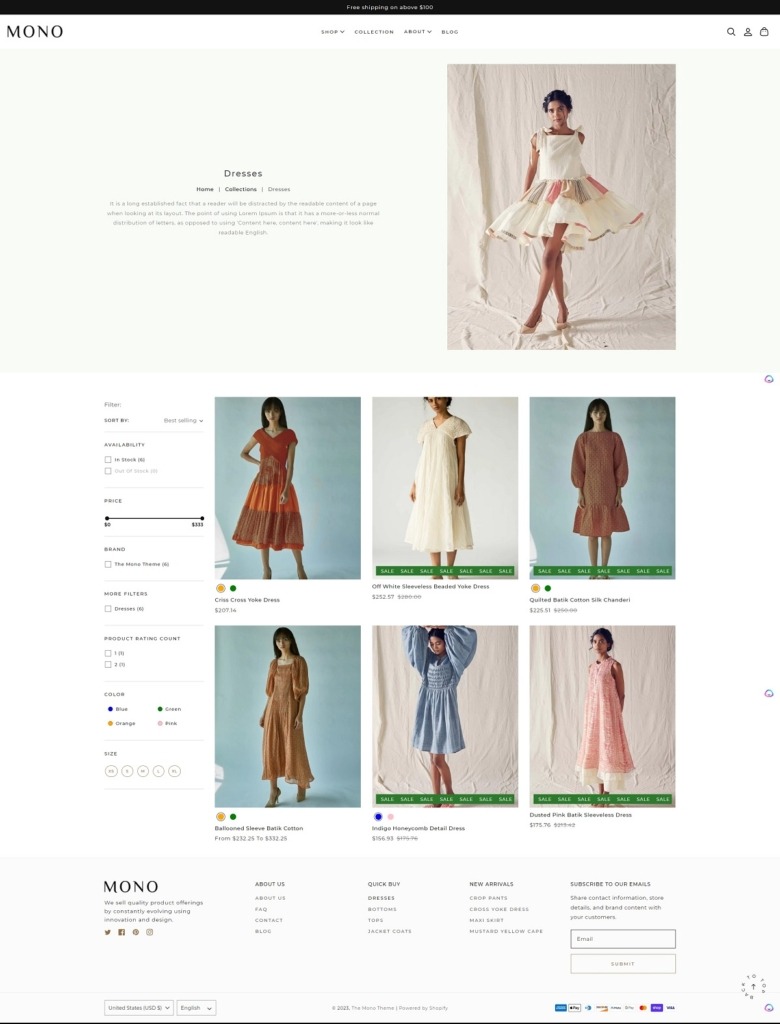
Task: Click the account user icon
Action: click(748, 32)
